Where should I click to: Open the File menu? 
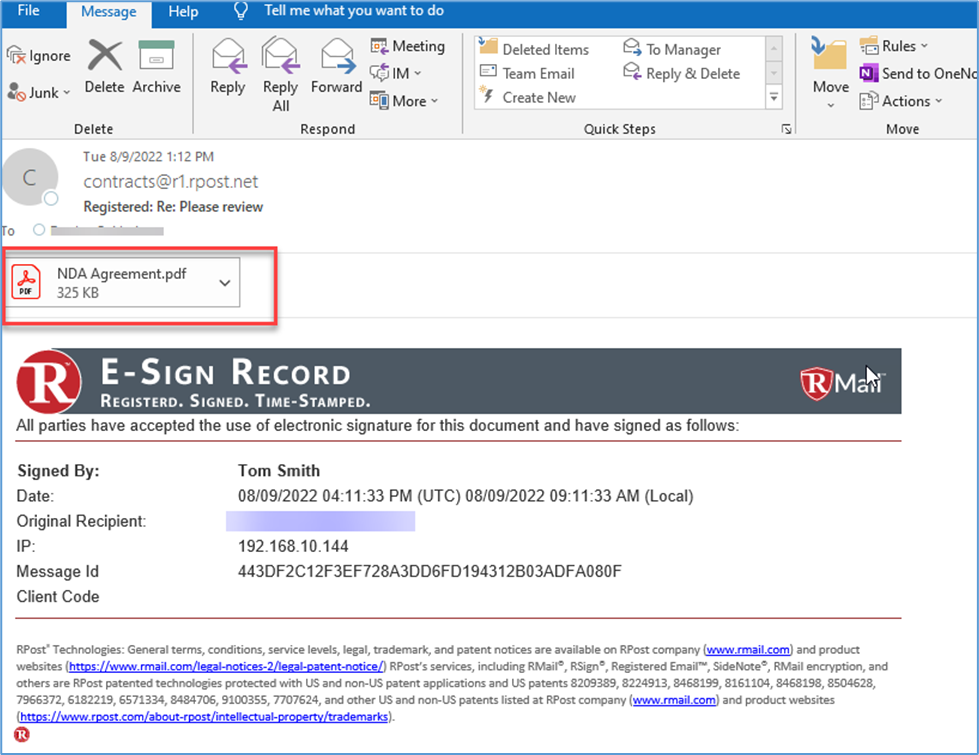coord(29,13)
